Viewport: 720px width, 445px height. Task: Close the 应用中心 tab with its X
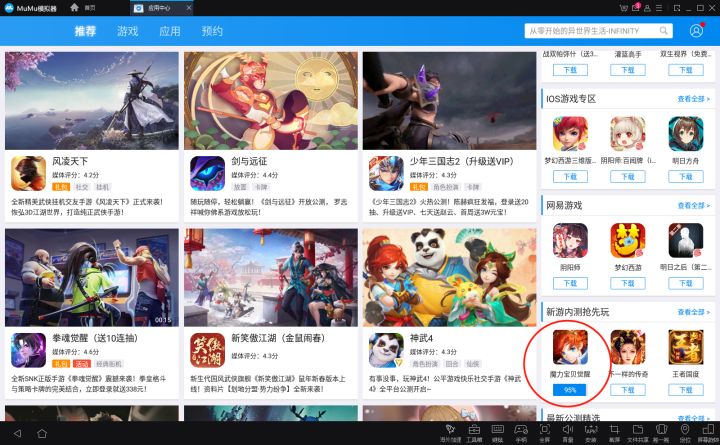click(189, 8)
